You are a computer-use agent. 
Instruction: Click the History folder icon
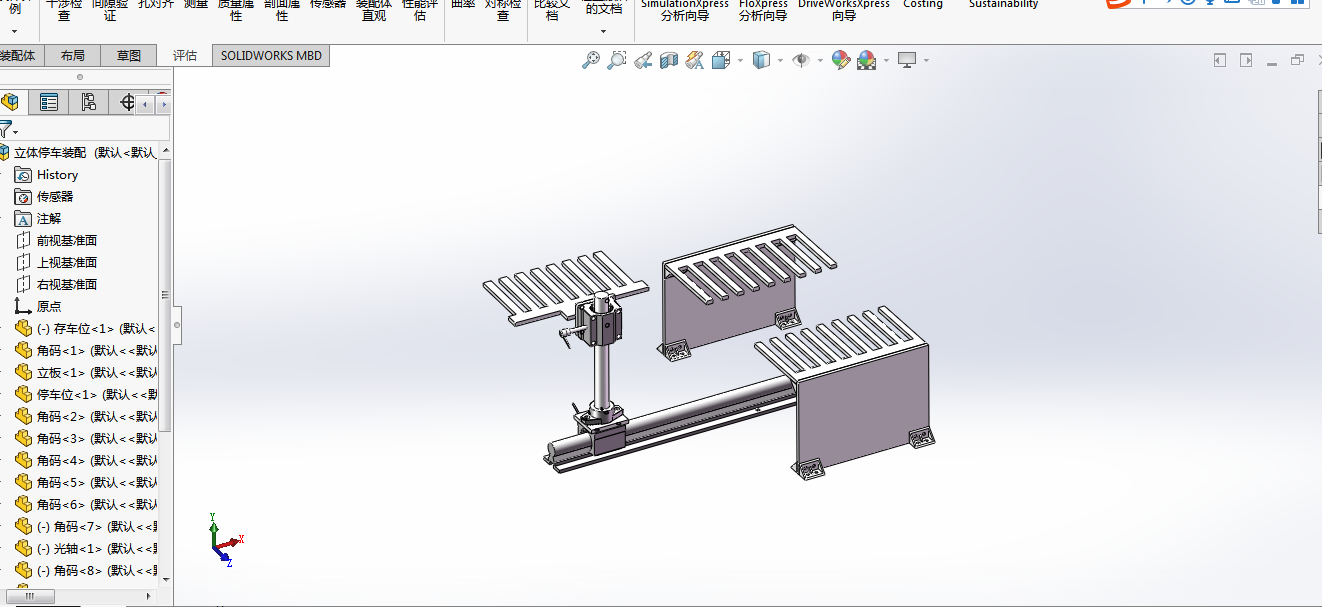(x=23, y=174)
